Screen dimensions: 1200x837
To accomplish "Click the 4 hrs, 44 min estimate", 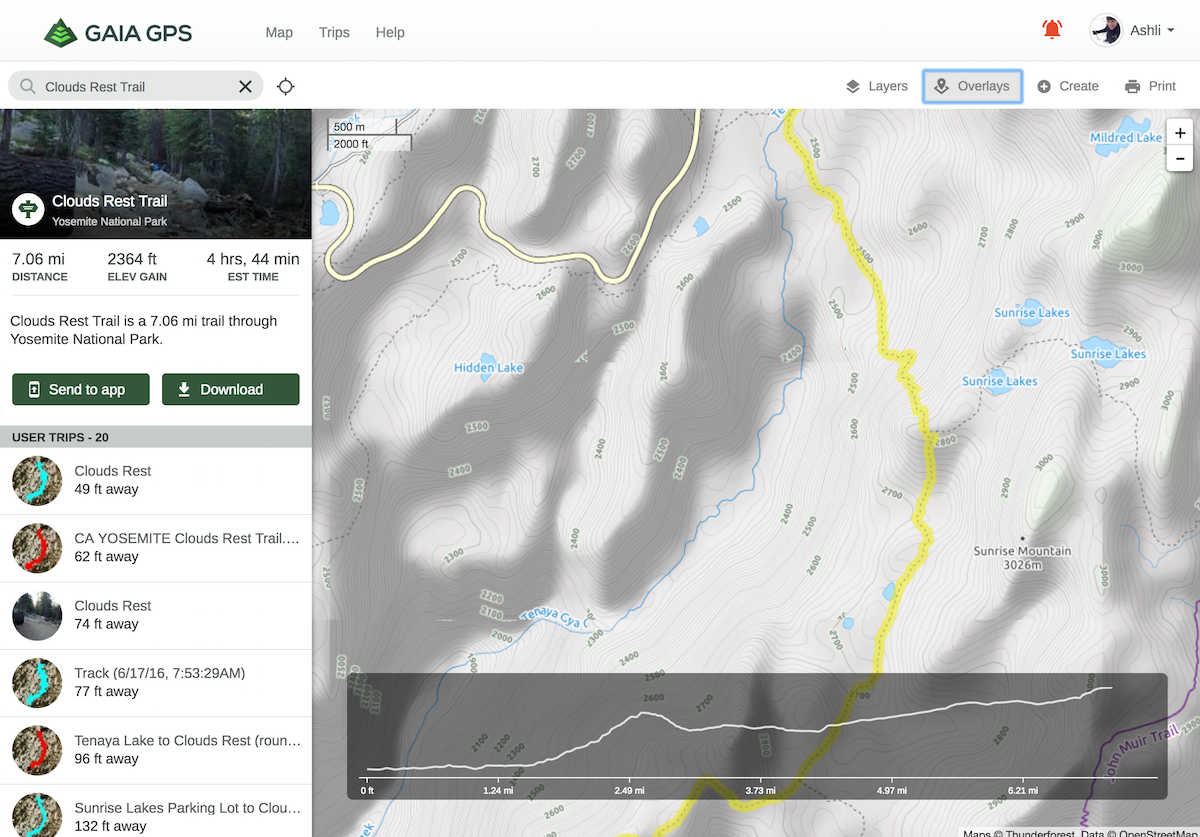I will click(253, 259).
